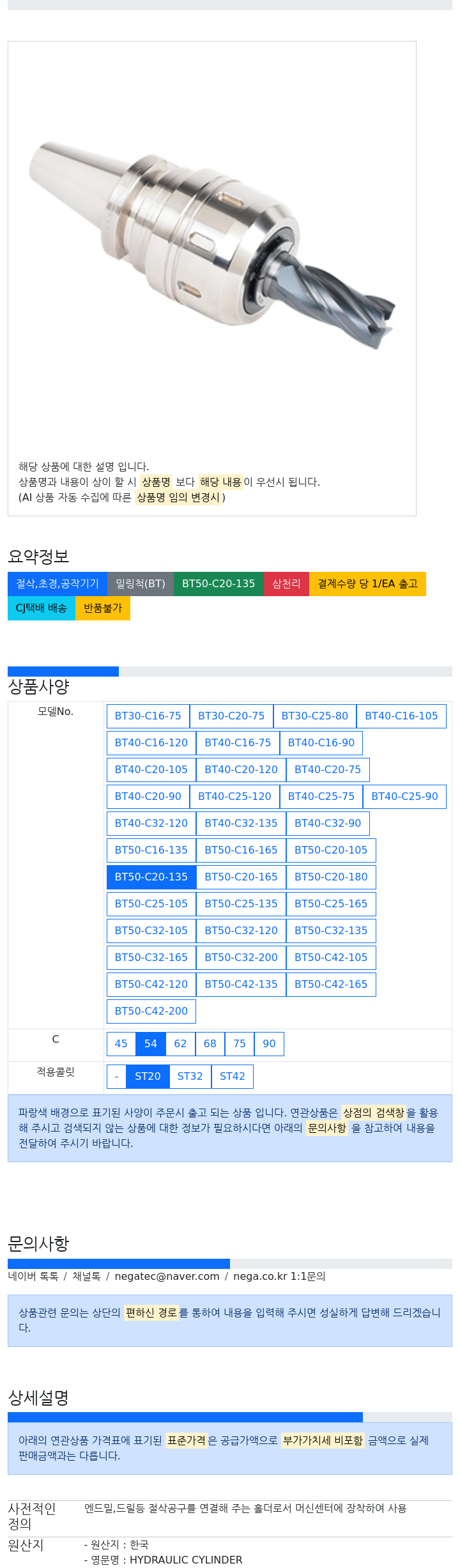Select model BT50-C42-200
This screenshot has height=1568, width=460.
click(151, 1011)
